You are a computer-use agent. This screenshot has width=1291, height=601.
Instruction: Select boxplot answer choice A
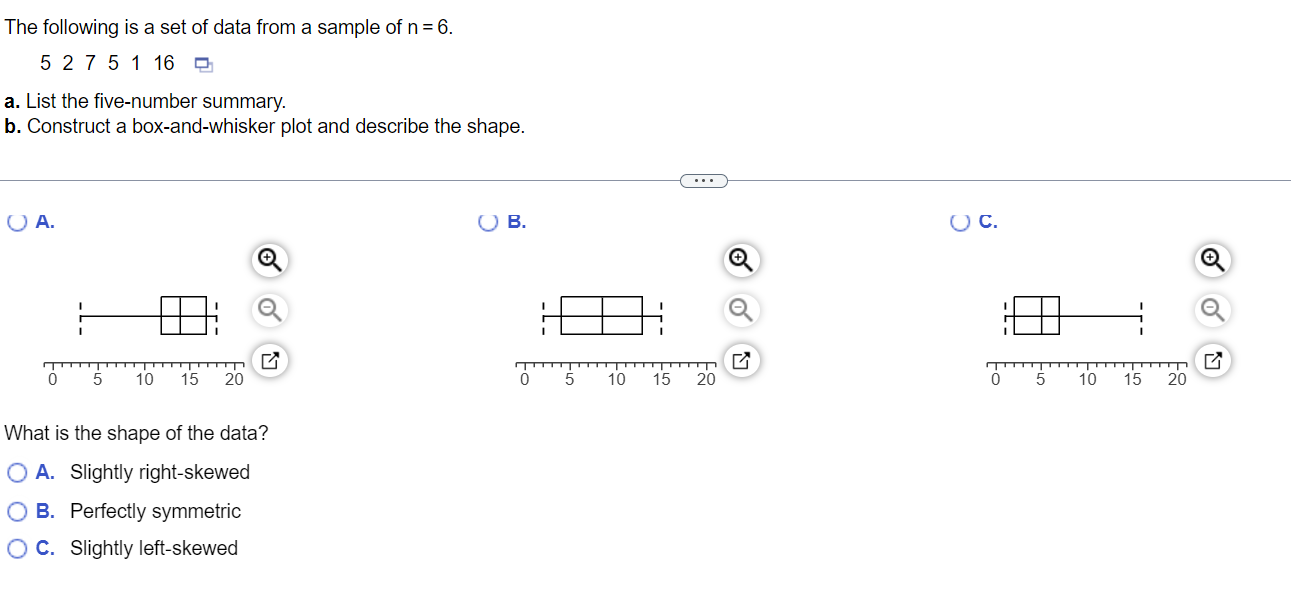click(x=15, y=222)
